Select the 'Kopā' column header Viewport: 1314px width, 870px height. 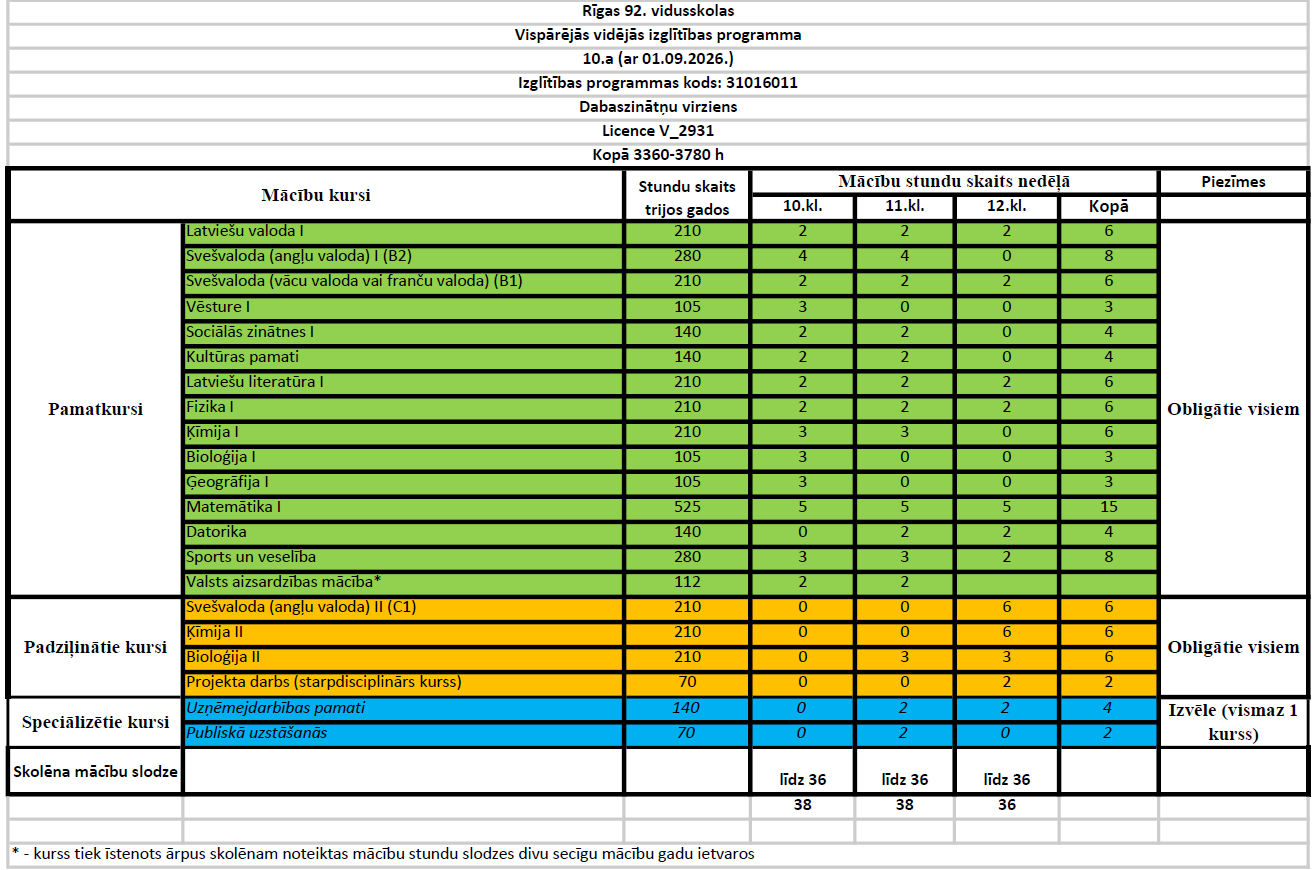point(1109,208)
